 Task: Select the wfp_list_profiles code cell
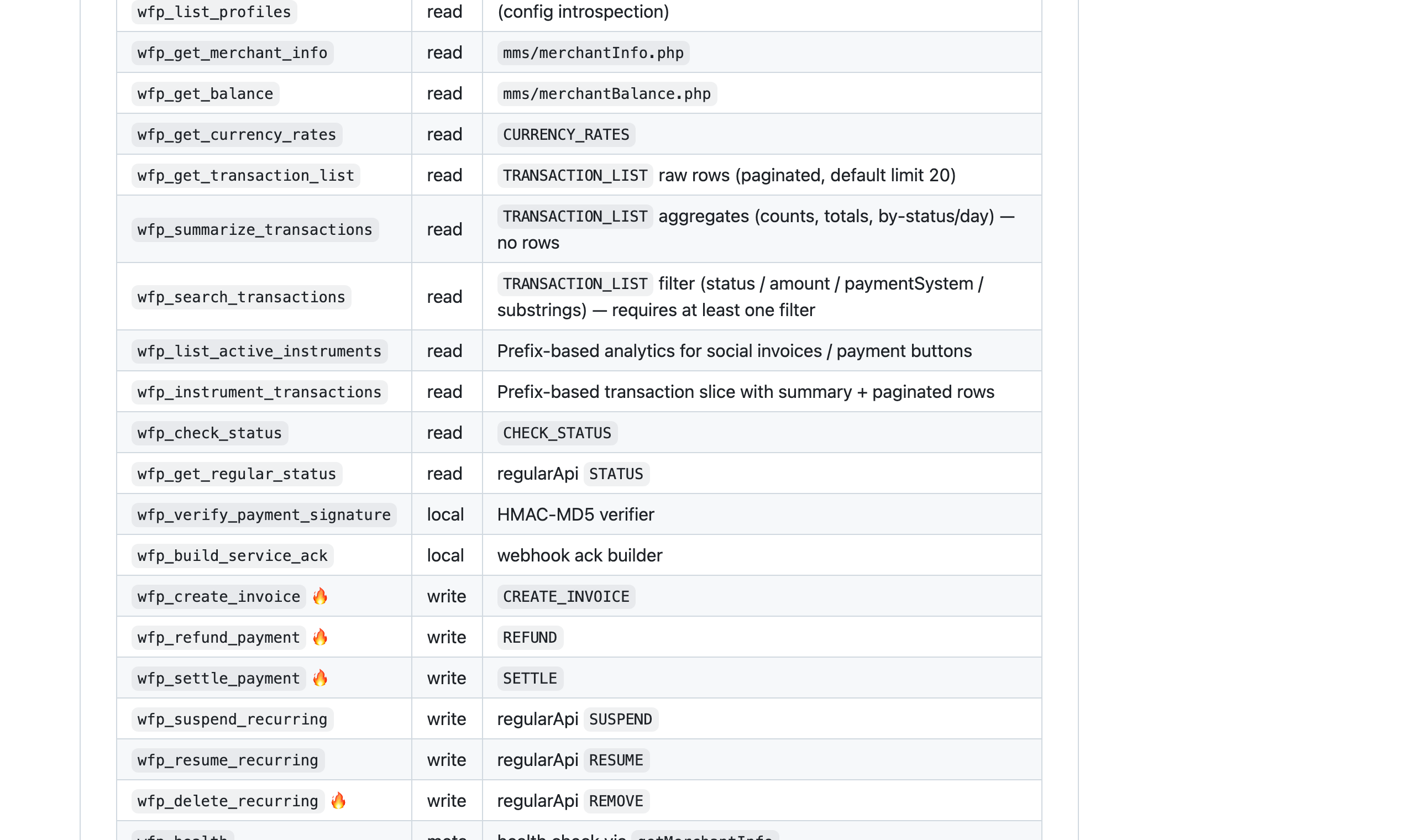coord(214,12)
